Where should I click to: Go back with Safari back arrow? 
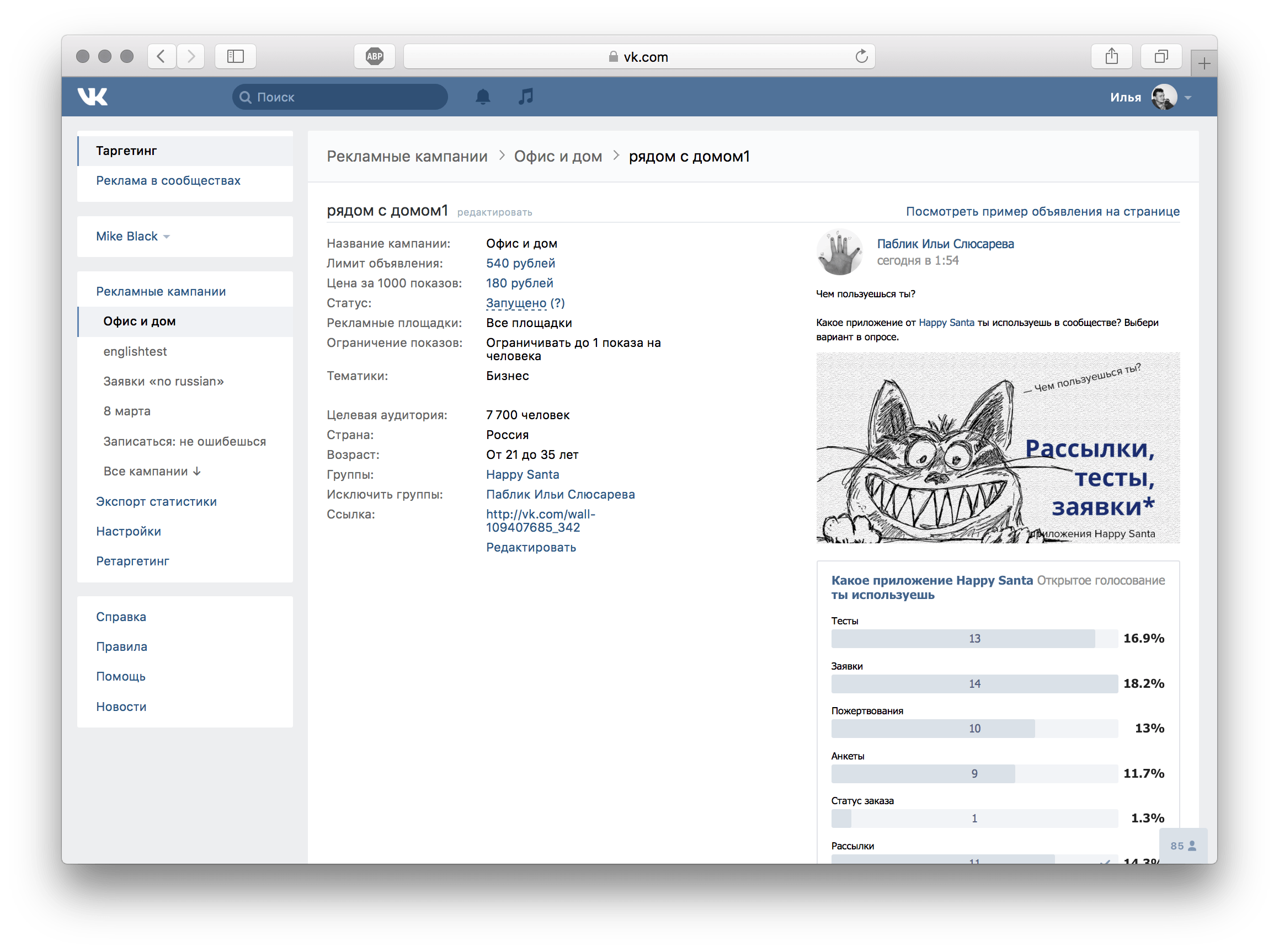[x=161, y=56]
